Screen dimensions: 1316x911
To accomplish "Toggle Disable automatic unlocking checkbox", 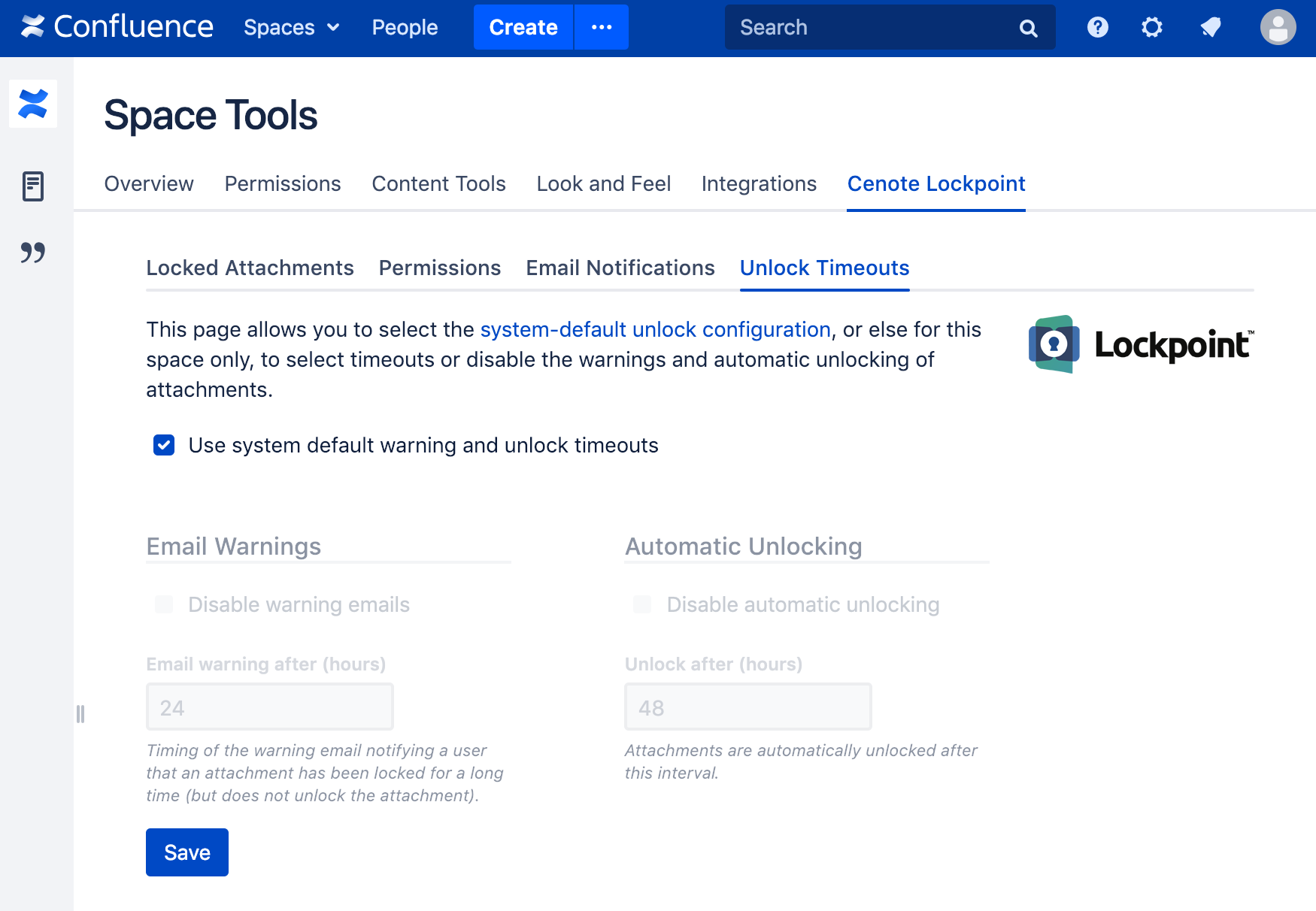I will [x=642, y=604].
